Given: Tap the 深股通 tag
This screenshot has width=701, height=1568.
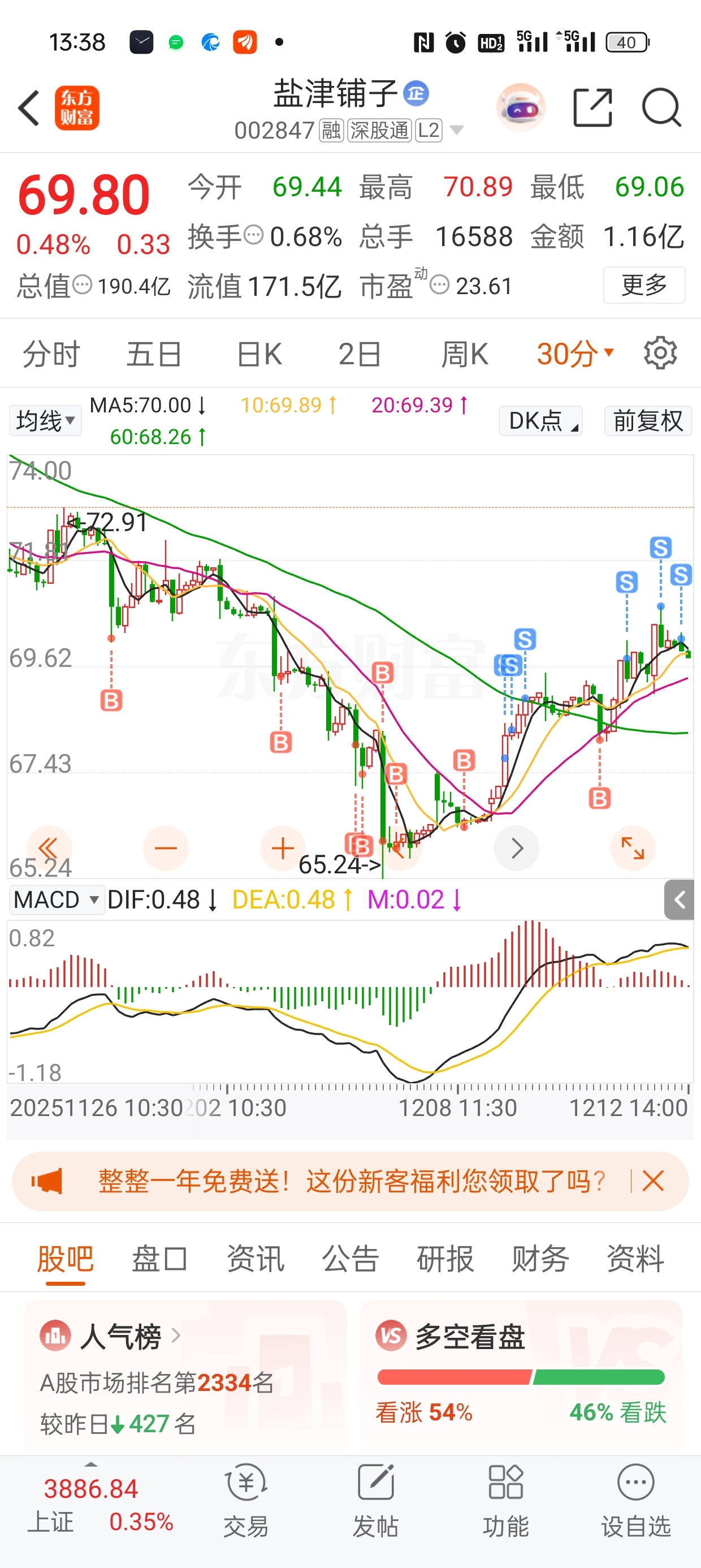Looking at the screenshot, I should pos(380,130).
